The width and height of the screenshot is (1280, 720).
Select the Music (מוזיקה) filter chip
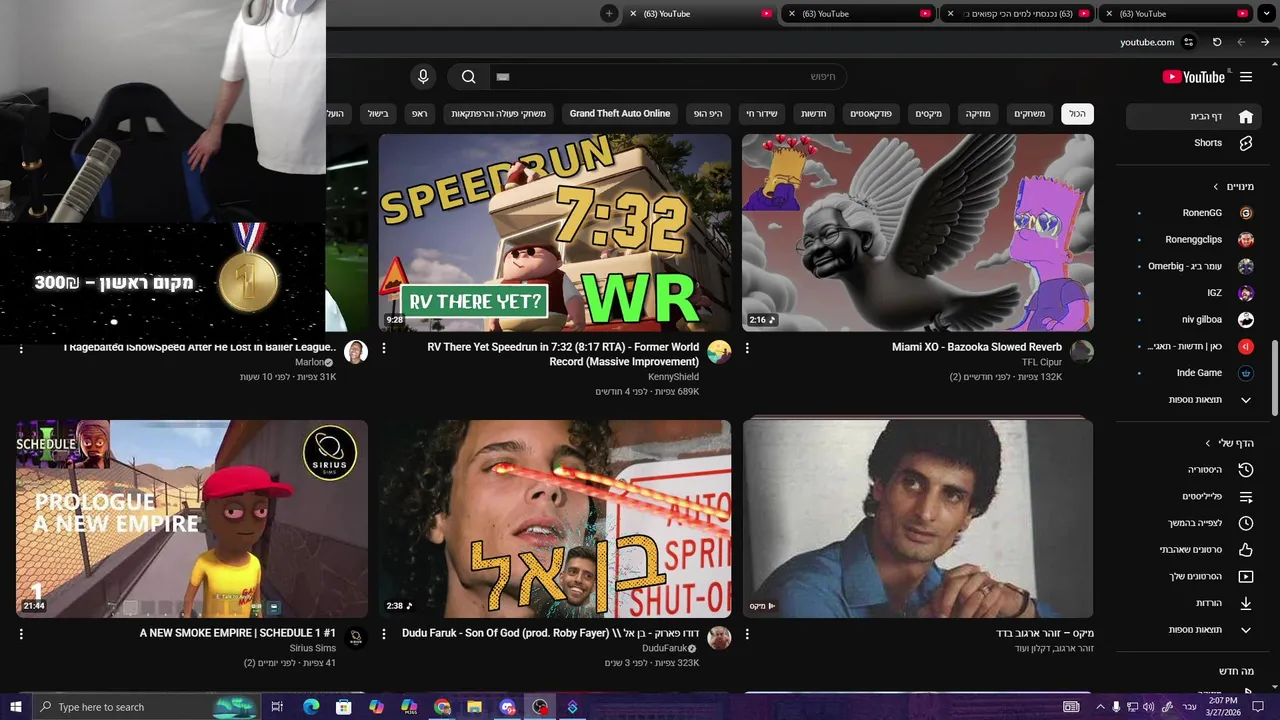pyautogui.click(x=977, y=114)
